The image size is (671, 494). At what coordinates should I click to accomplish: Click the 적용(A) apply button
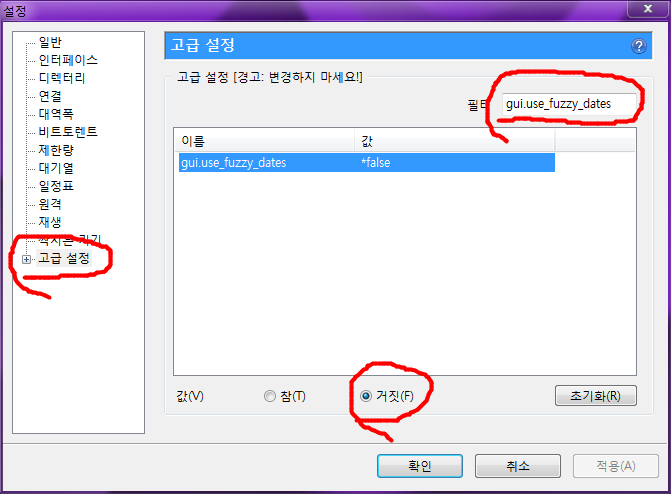[x=615, y=466]
